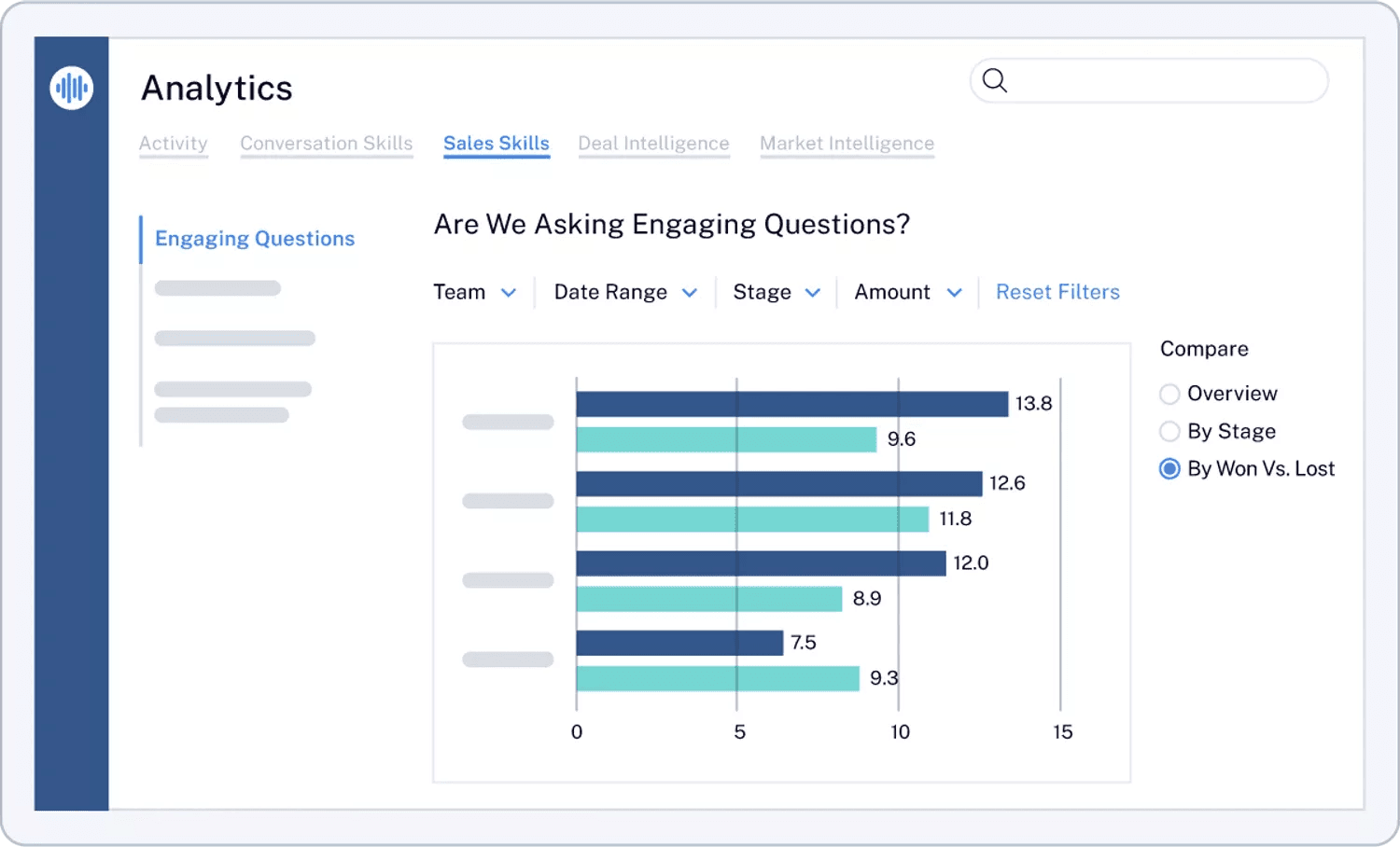This screenshot has width=1400, height=847.
Task: Switch to Market Intelligence tab
Action: [x=847, y=144]
